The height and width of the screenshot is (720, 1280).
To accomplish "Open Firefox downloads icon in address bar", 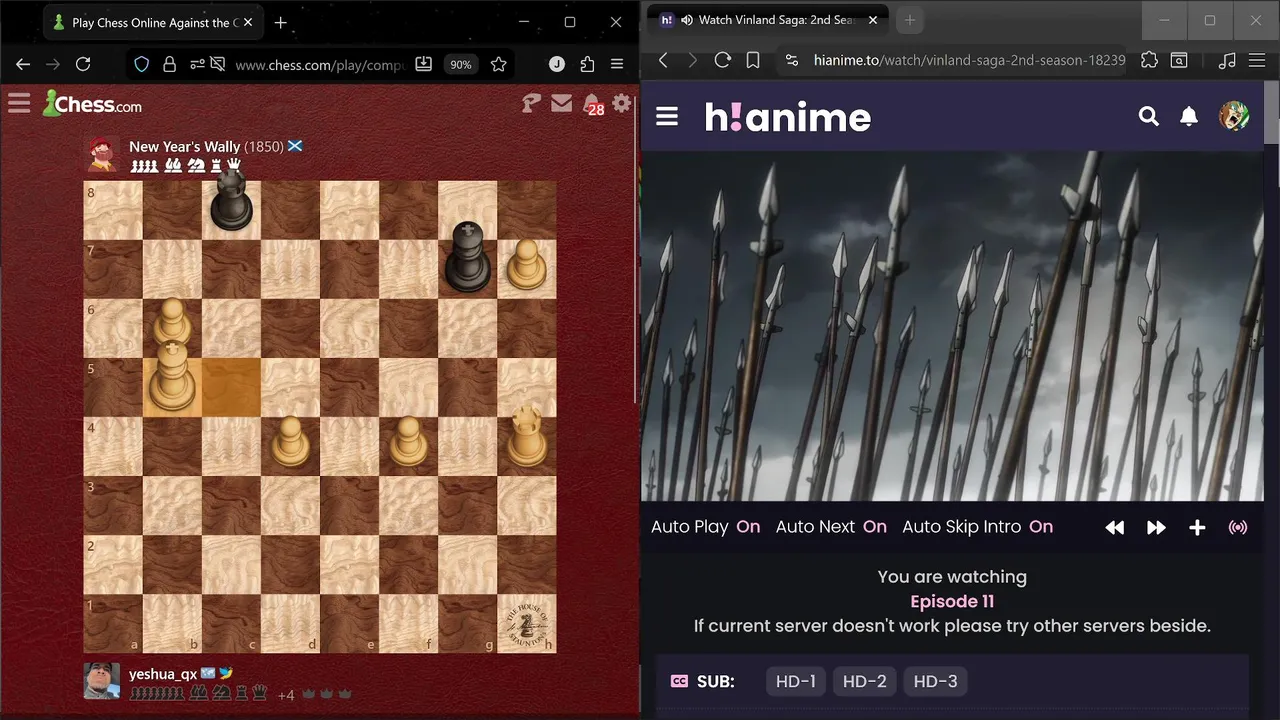I will (423, 64).
